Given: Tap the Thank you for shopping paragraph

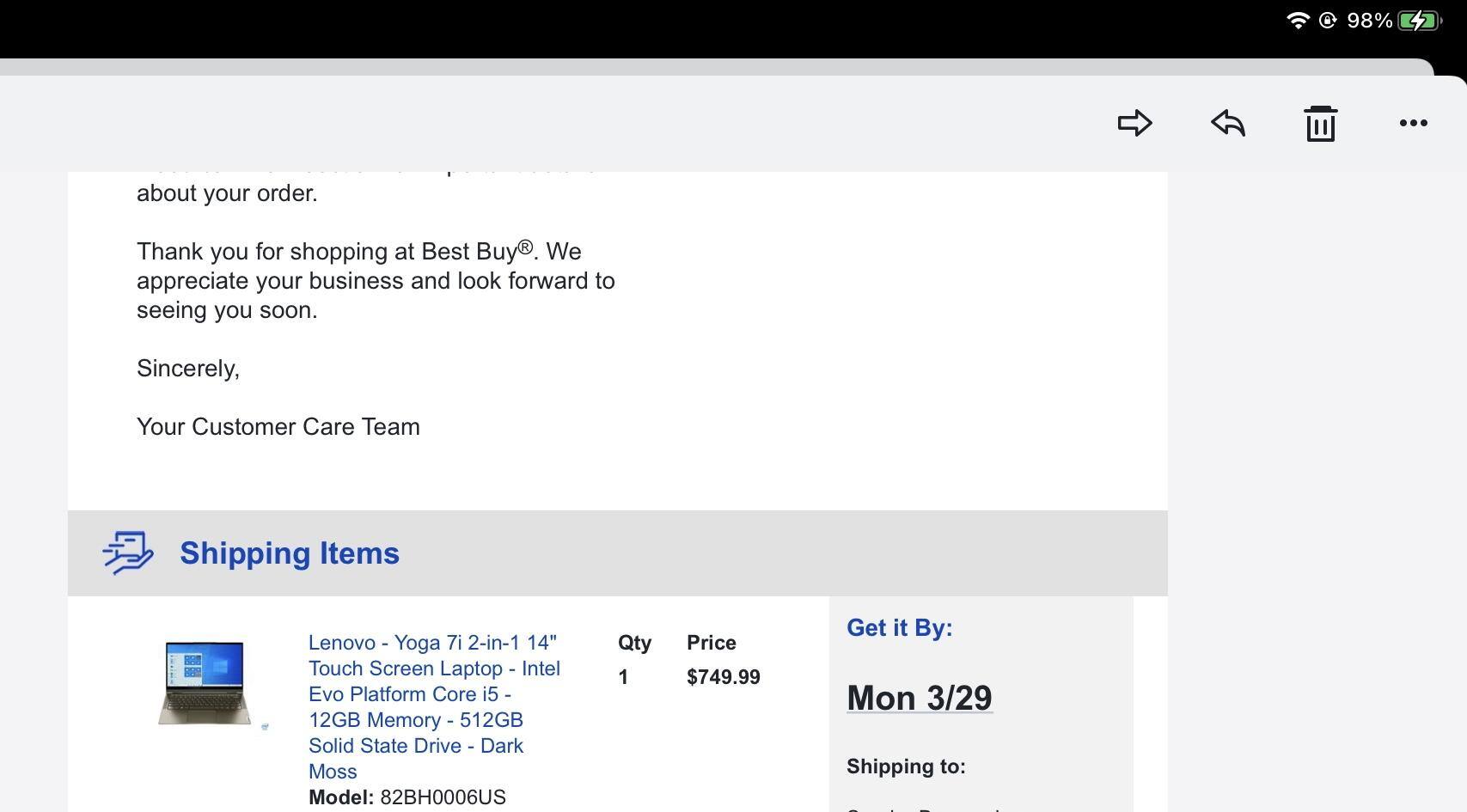Looking at the screenshot, I should click(x=376, y=281).
